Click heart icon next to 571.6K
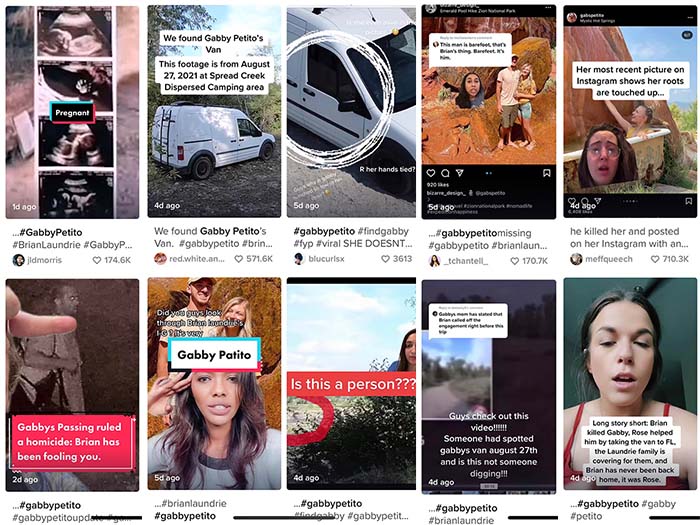The height and width of the screenshot is (525, 700). point(239,259)
